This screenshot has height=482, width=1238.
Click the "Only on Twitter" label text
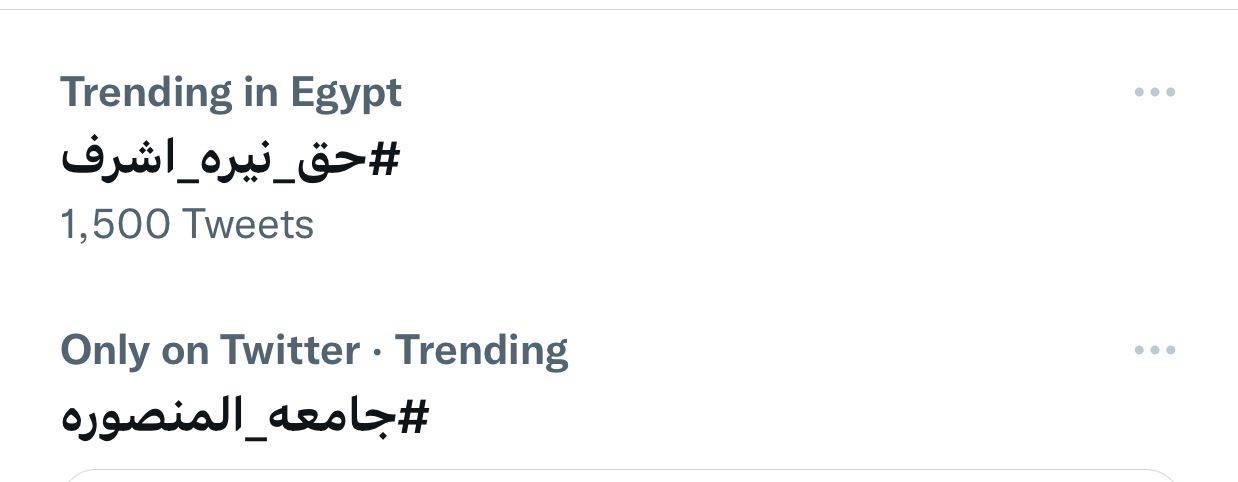pyautogui.click(x=210, y=351)
